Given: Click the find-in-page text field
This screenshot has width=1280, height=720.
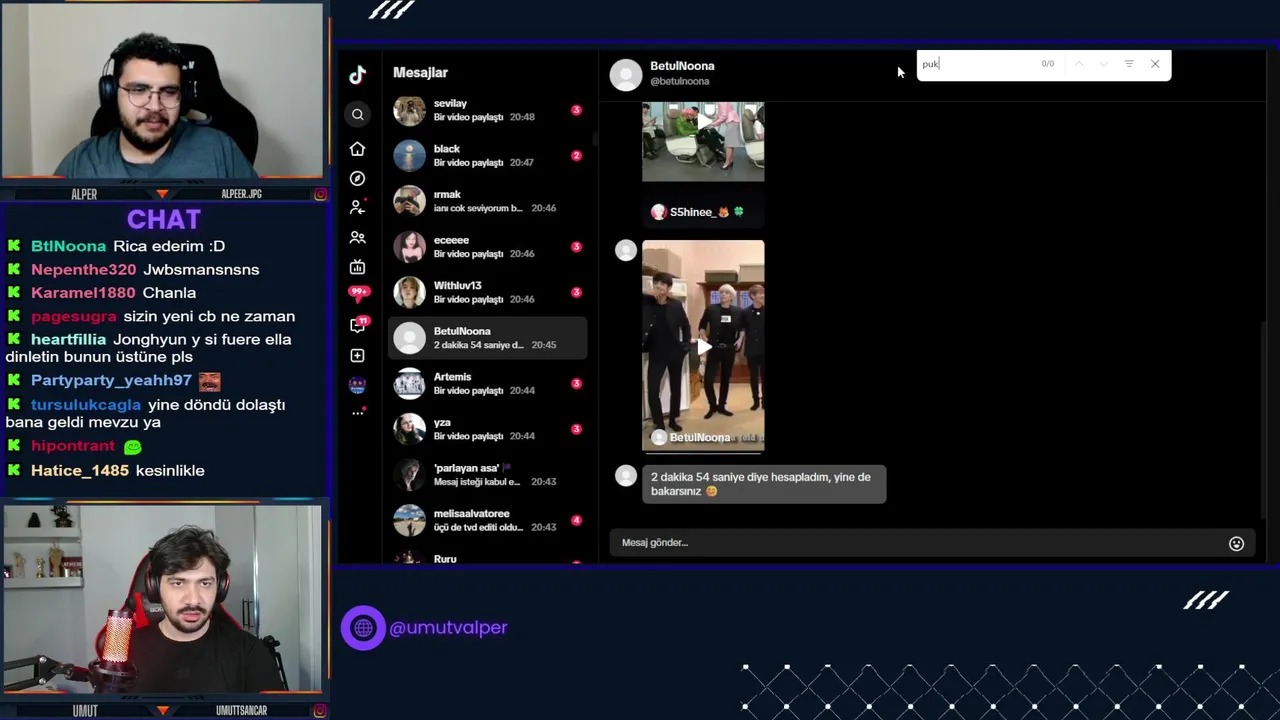Looking at the screenshot, I should click(975, 64).
